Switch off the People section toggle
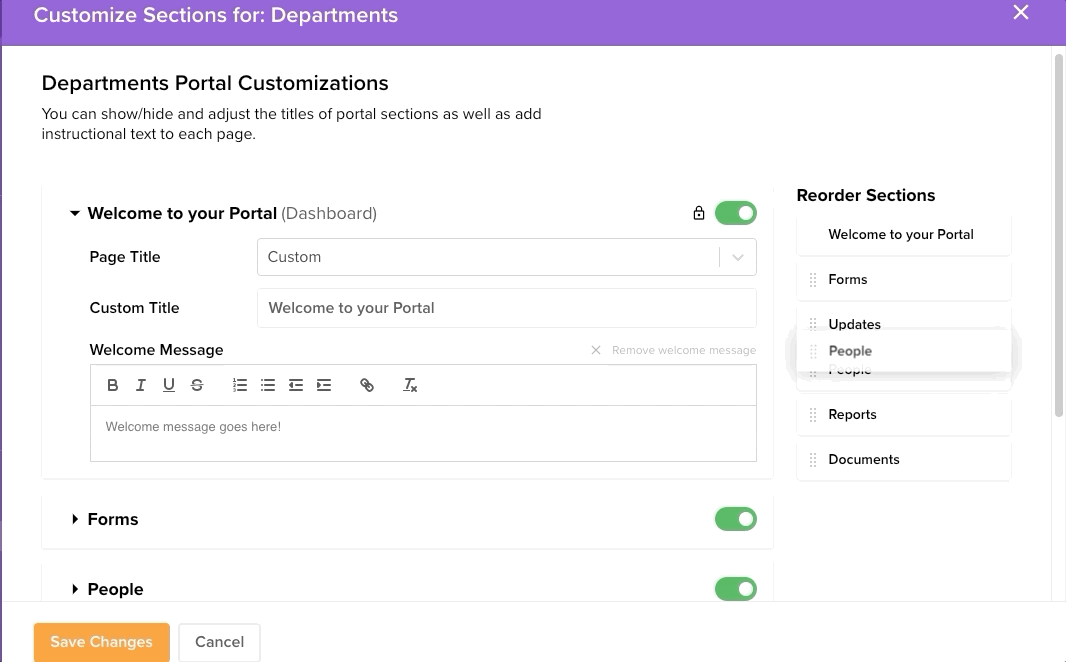Screen dimensions: 1066x662 pos(735,589)
